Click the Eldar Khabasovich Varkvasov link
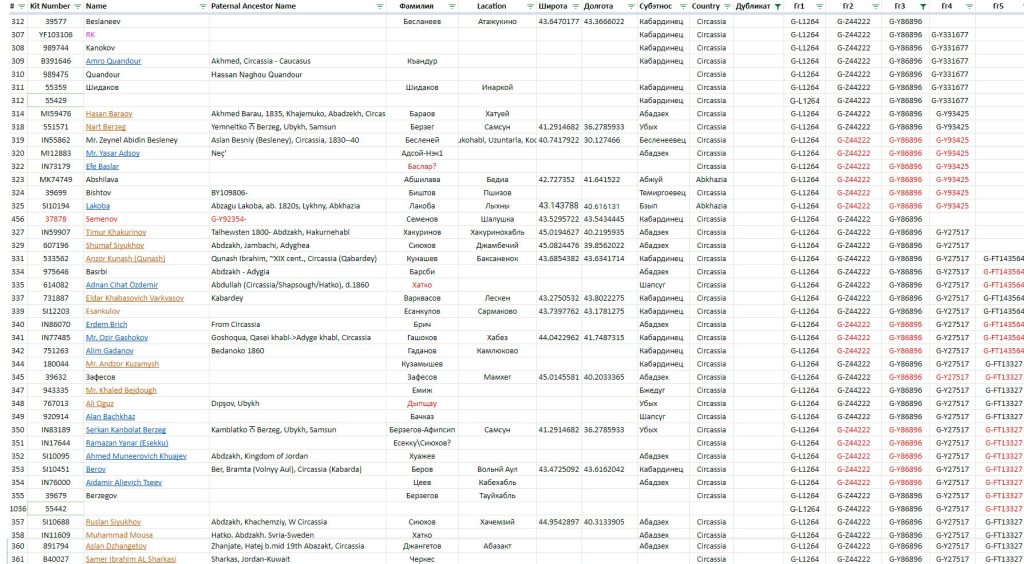The width and height of the screenshot is (1024, 564). tap(134, 298)
